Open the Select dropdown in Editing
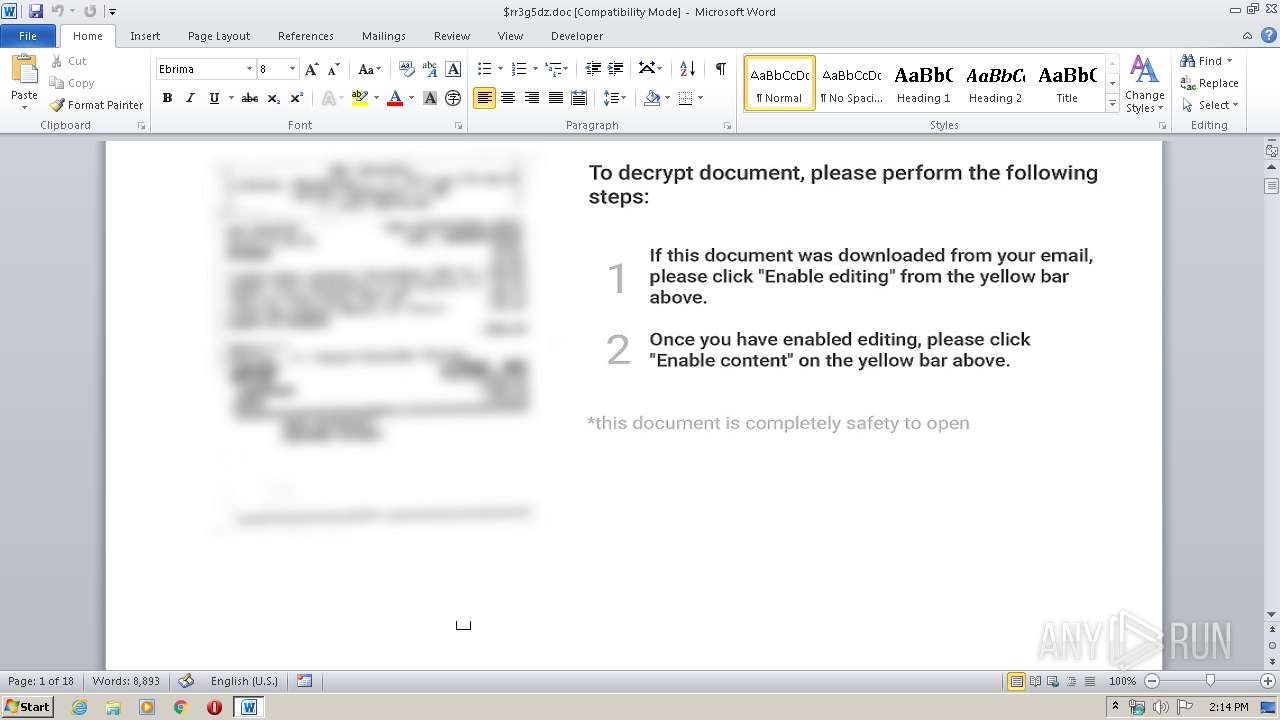The image size is (1280, 720). pos(1209,105)
